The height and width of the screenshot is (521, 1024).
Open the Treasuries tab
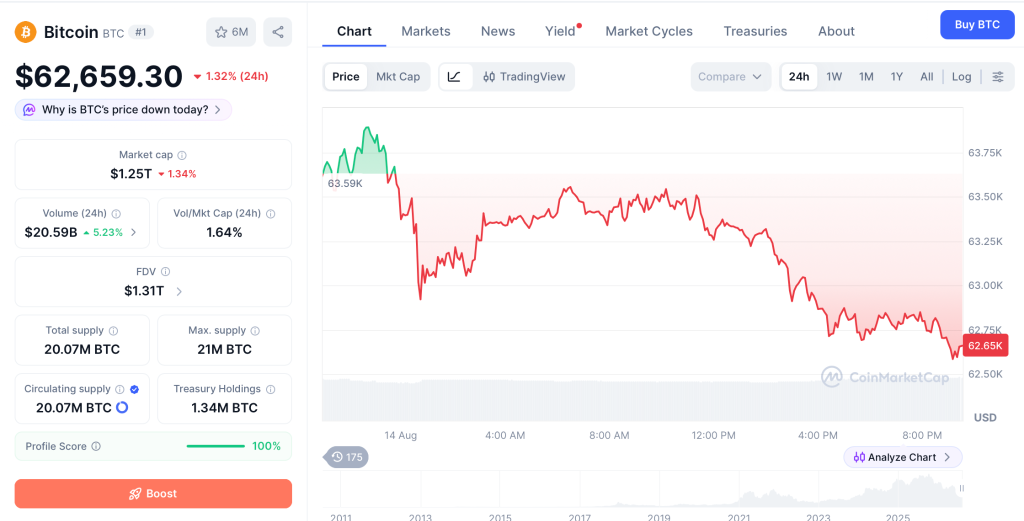756,31
